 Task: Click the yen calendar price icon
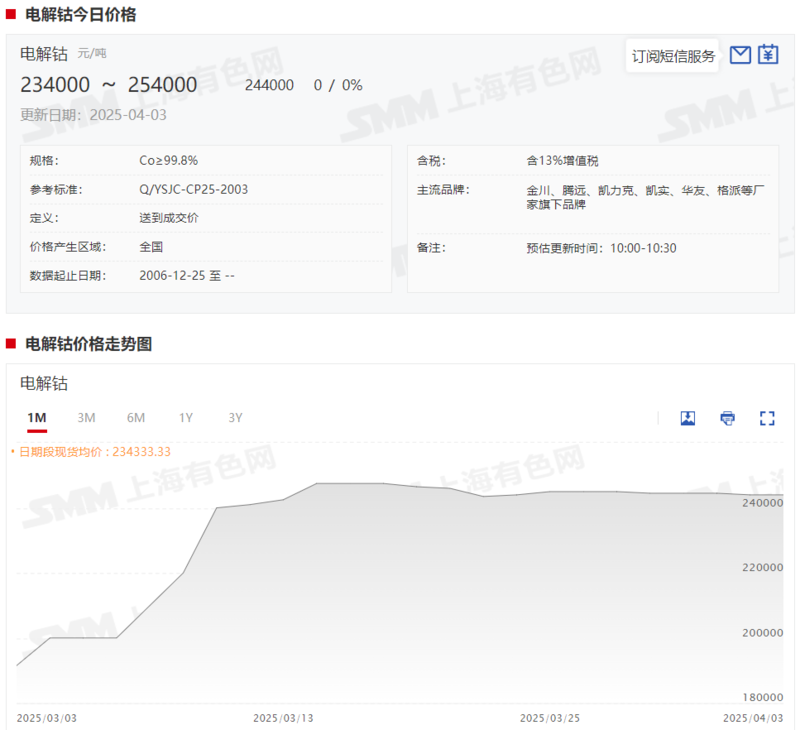click(x=768, y=55)
